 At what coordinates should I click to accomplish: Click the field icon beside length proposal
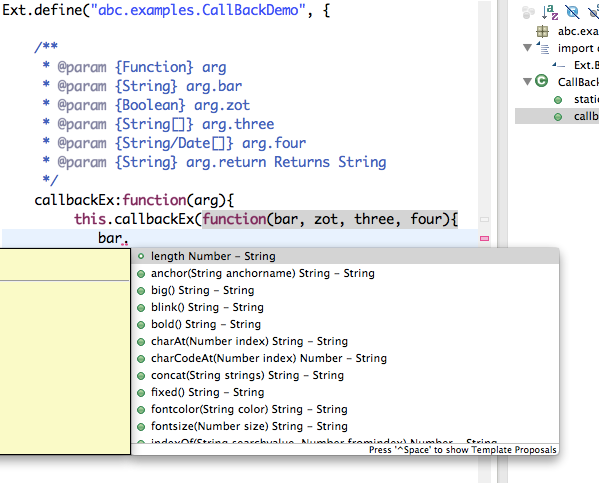(x=141, y=256)
